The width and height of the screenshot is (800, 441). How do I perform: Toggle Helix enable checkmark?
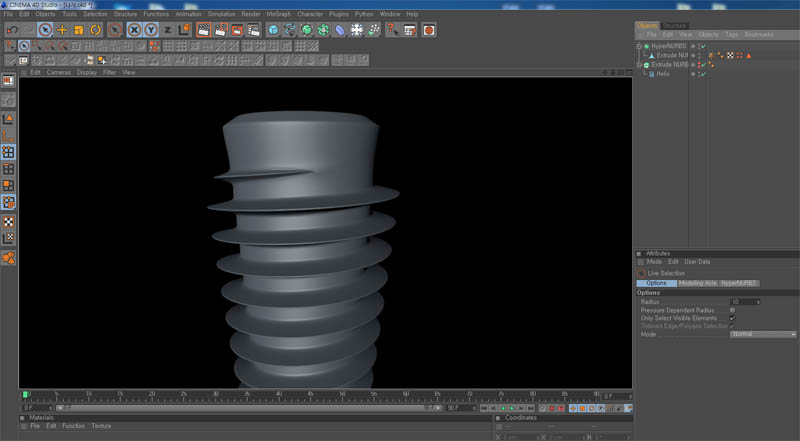[x=704, y=74]
